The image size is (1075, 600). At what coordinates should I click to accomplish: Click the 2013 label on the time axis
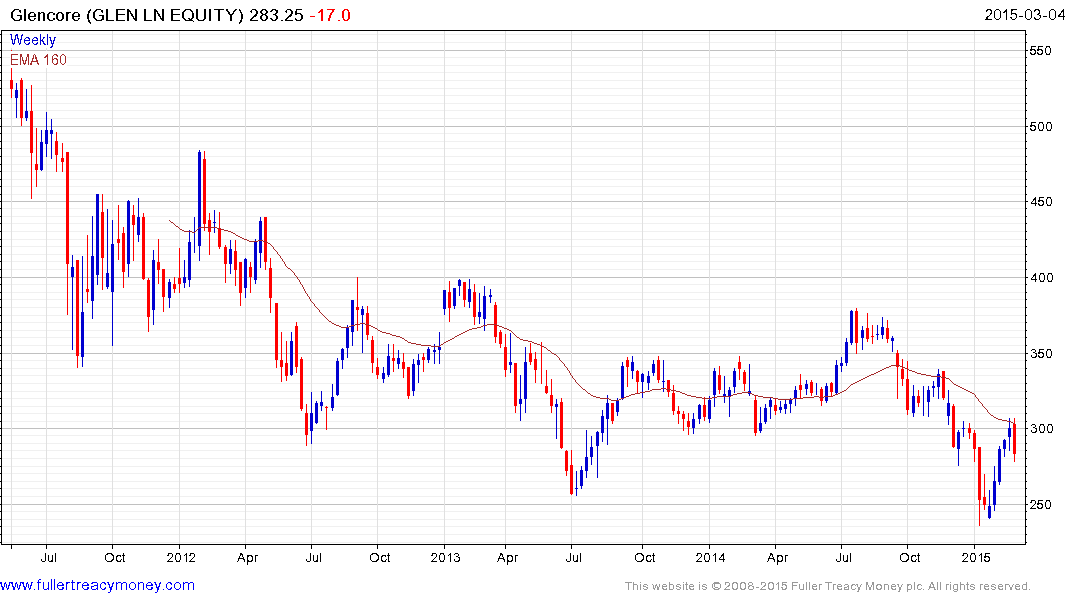[x=446, y=557]
